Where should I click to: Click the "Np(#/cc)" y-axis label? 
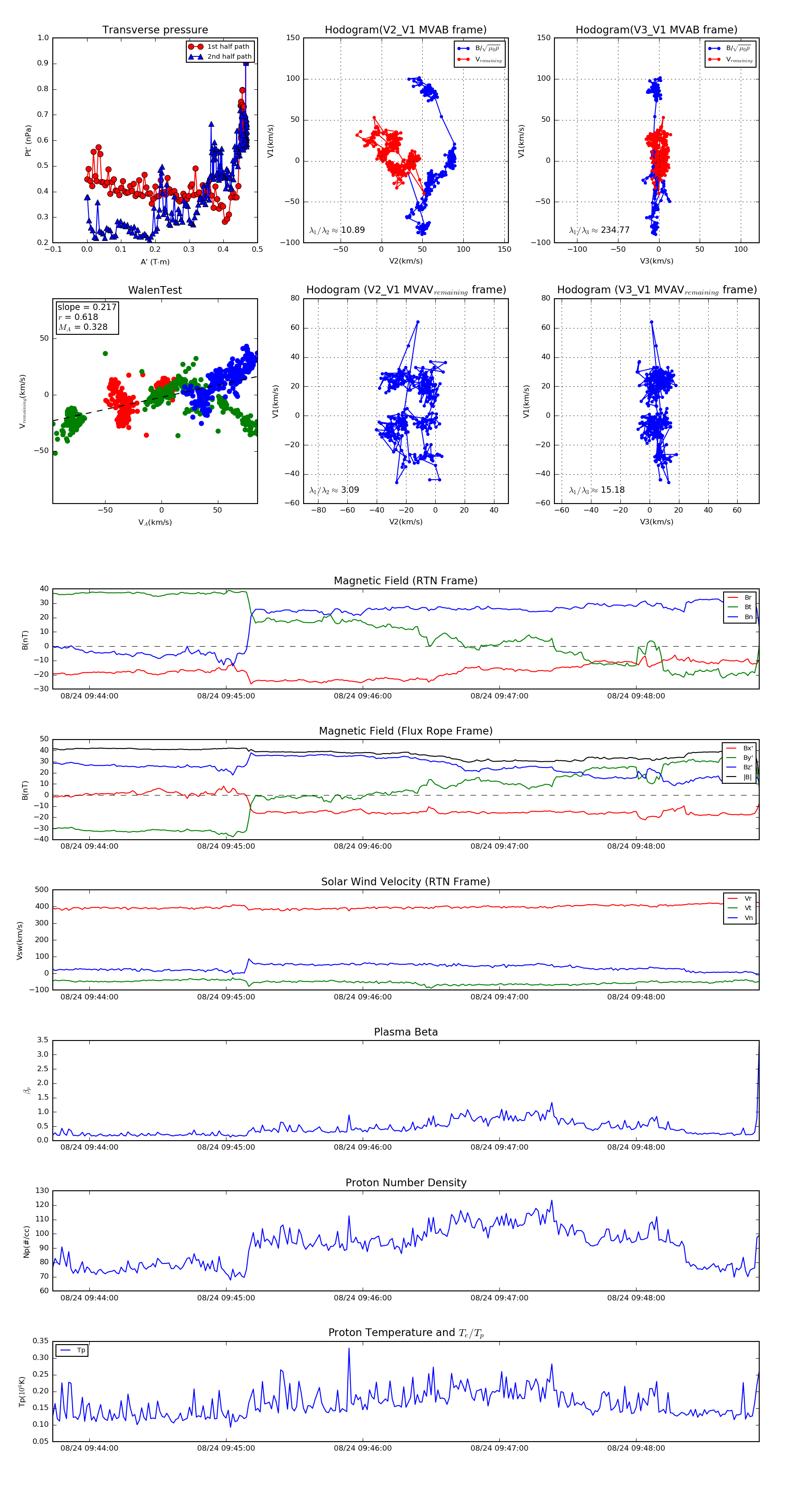tap(27, 1242)
